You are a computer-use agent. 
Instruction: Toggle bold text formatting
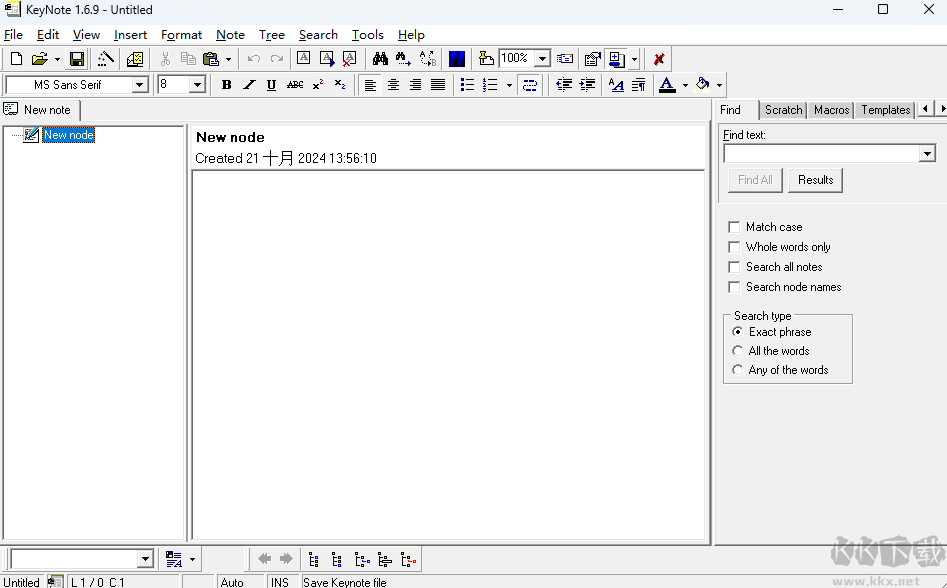(227, 85)
